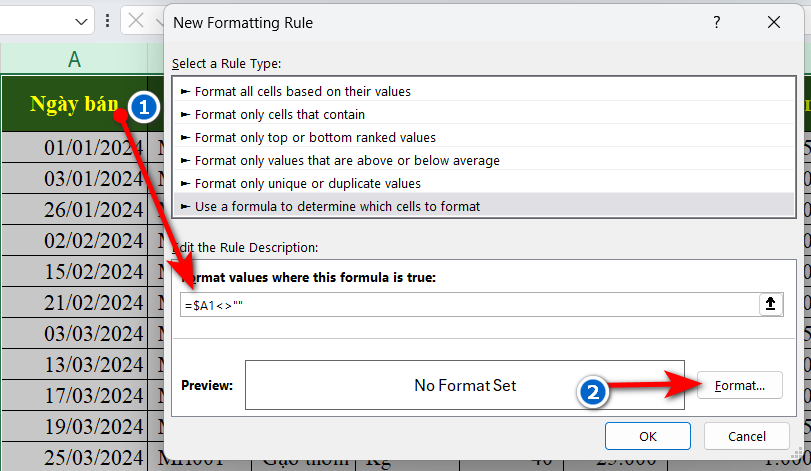Click the 'No Format Set' preview box
Image resolution: width=811 pixels, height=471 pixels.
(464, 385)
